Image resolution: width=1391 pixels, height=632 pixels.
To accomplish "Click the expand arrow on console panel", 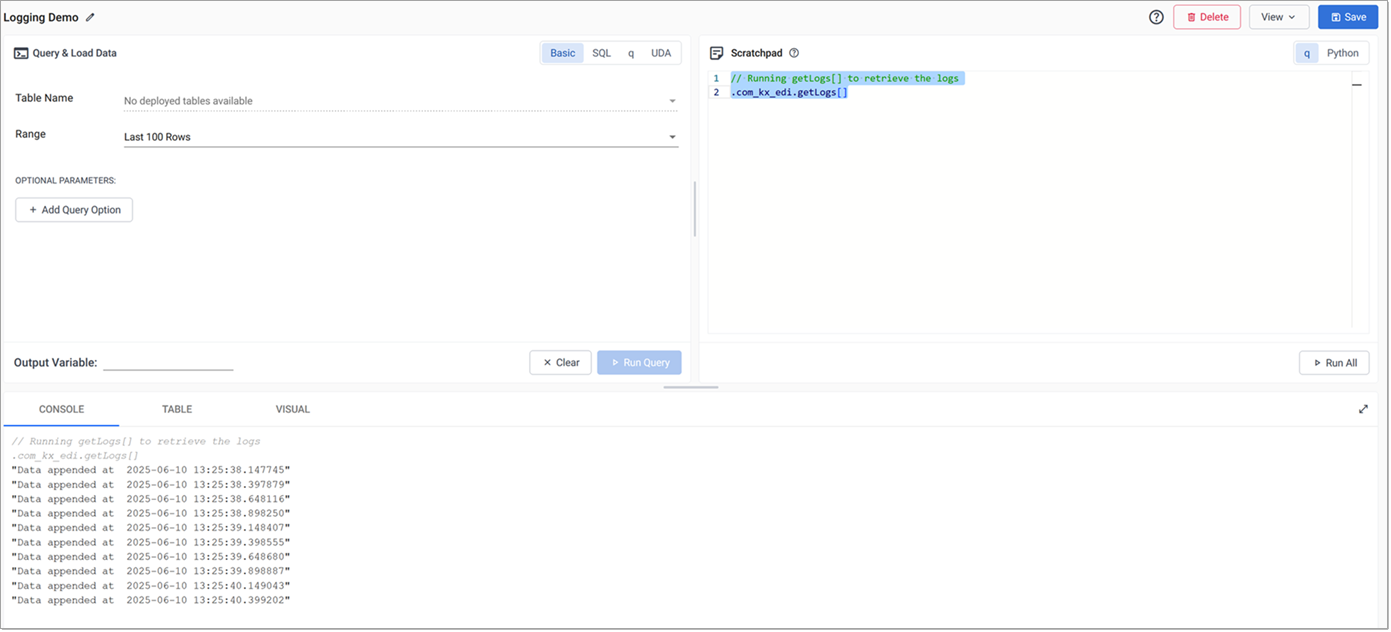I will (x=1363, y=408).
